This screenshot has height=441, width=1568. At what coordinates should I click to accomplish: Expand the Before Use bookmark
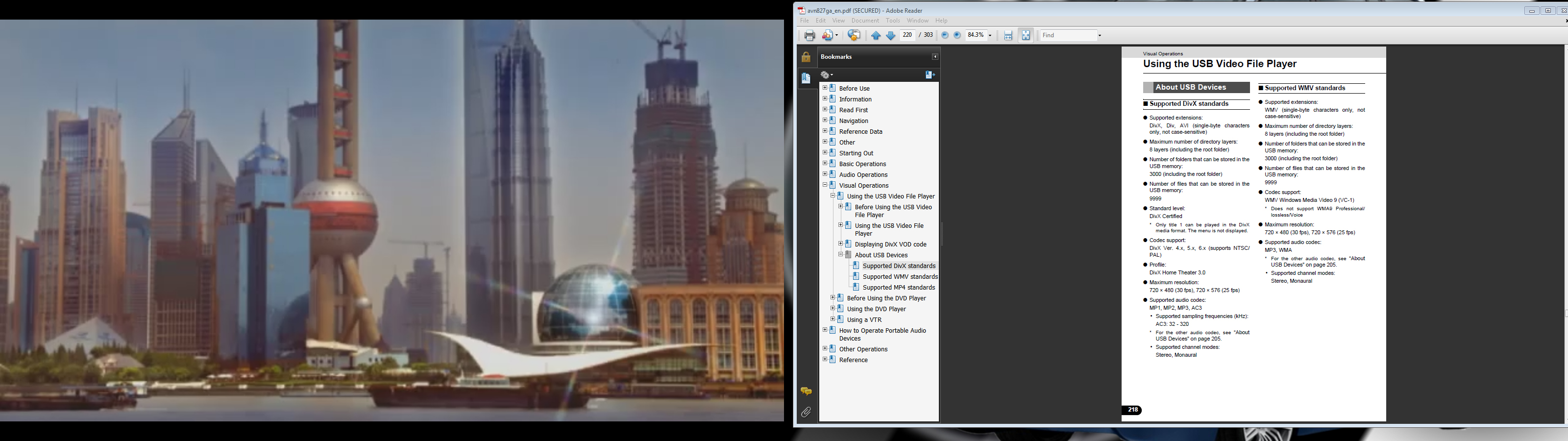pos(825,88)
